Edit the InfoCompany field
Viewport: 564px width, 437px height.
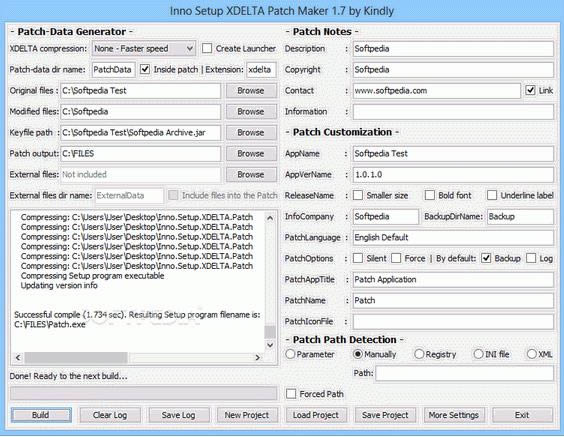tap(386, 217)
